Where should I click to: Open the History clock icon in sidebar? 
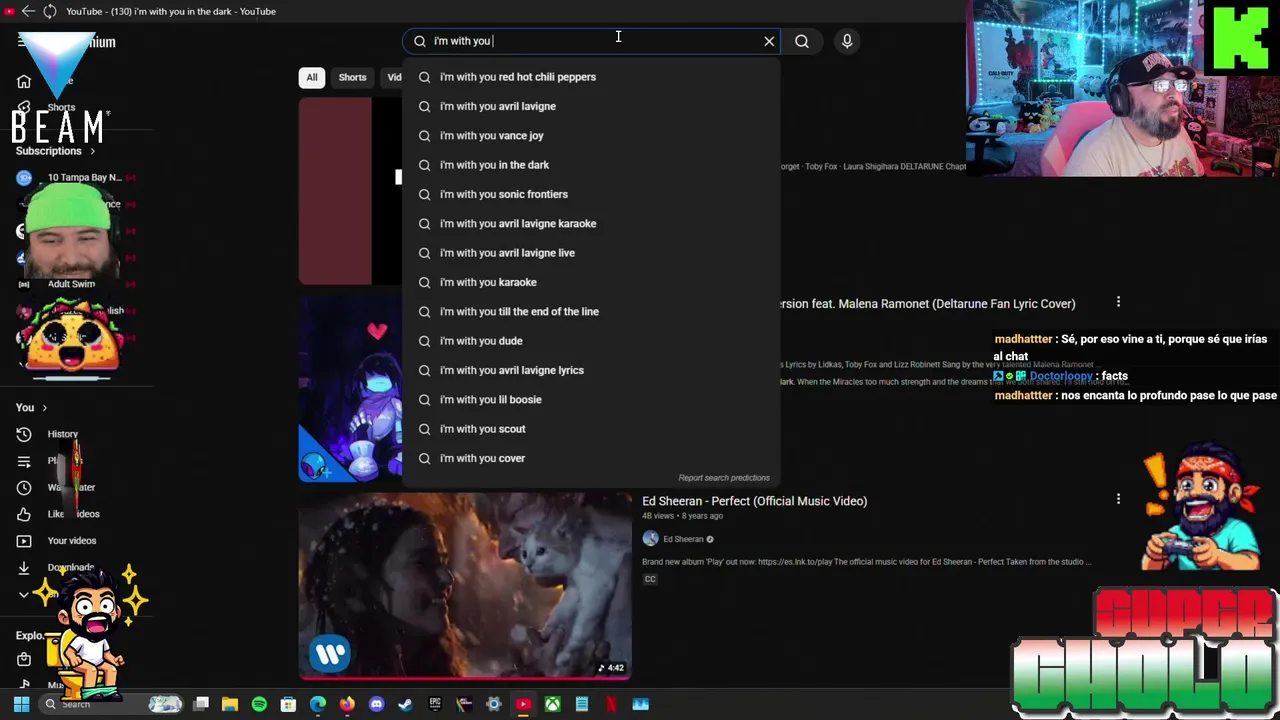point(24,434)
